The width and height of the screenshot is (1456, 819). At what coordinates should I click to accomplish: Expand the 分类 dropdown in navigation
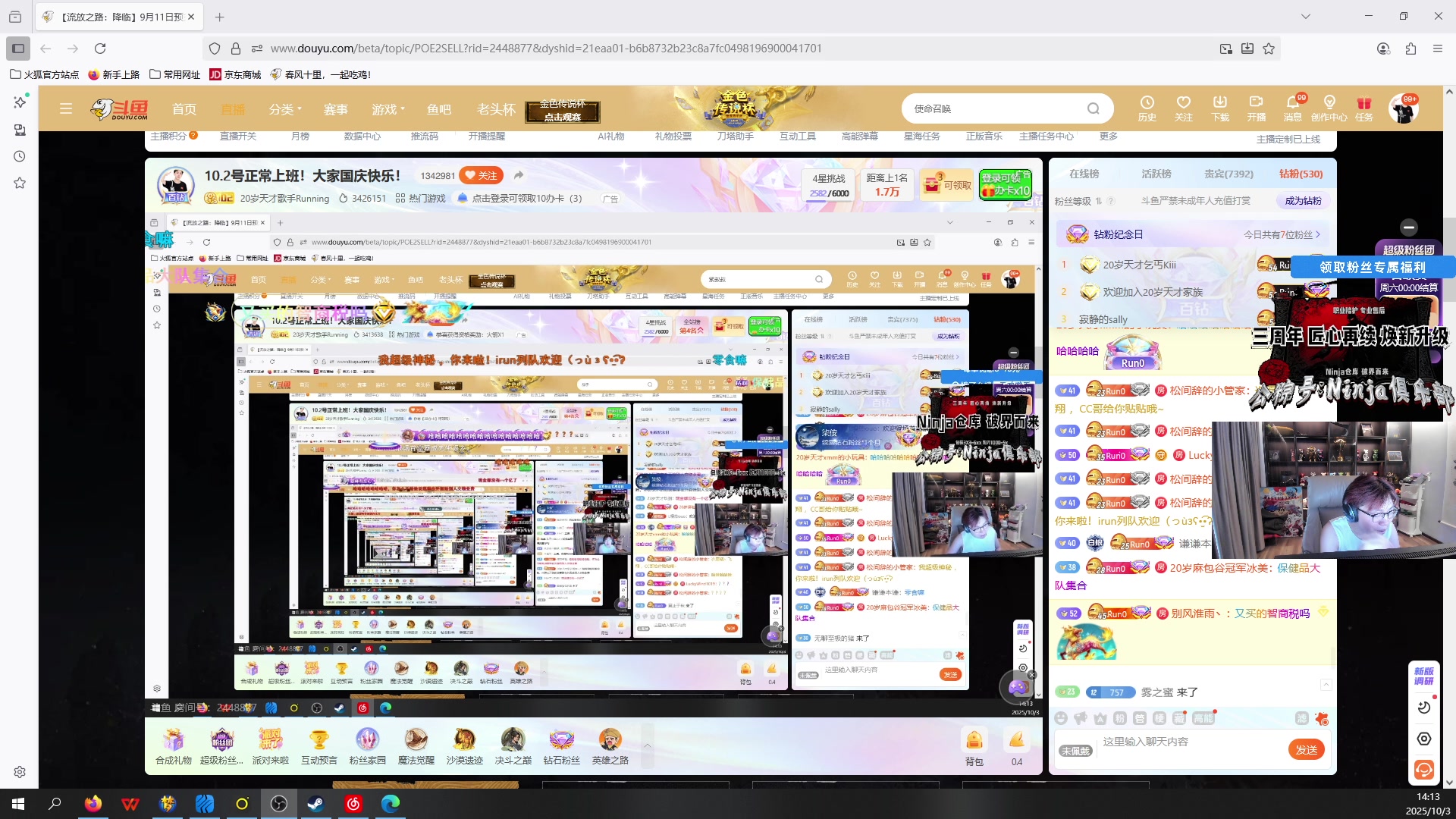tap(285, 109)
